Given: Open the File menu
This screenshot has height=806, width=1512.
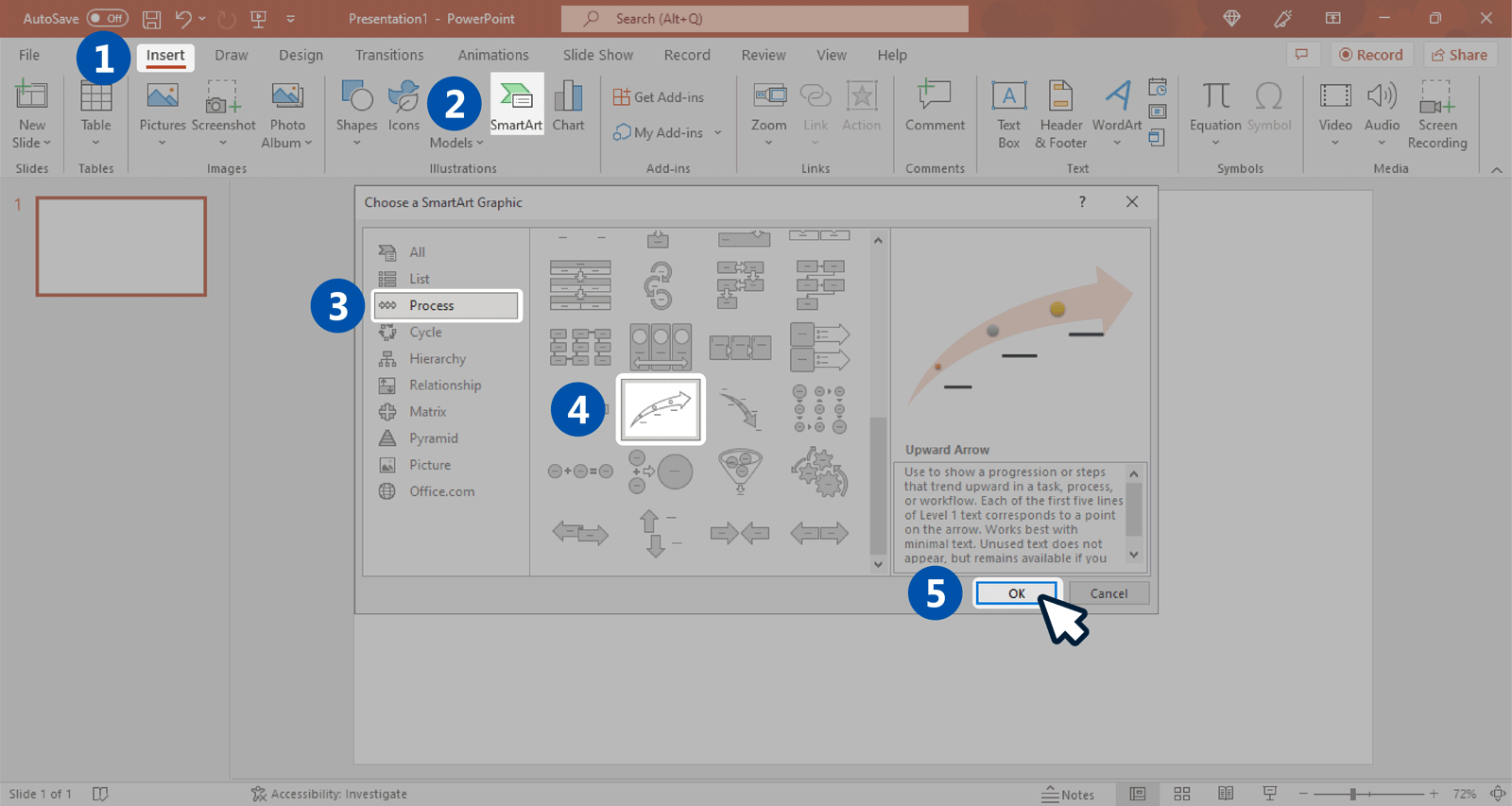Looking at the screenshot, I should click(x=29, y=55).
